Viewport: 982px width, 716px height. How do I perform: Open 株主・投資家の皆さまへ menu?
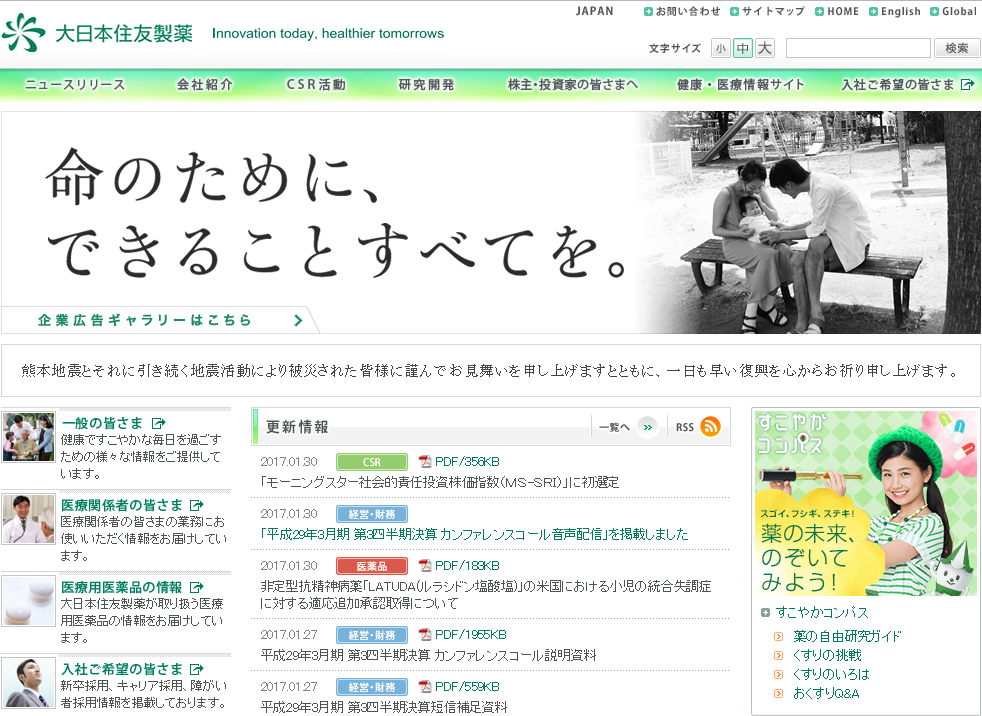[573, 85]
